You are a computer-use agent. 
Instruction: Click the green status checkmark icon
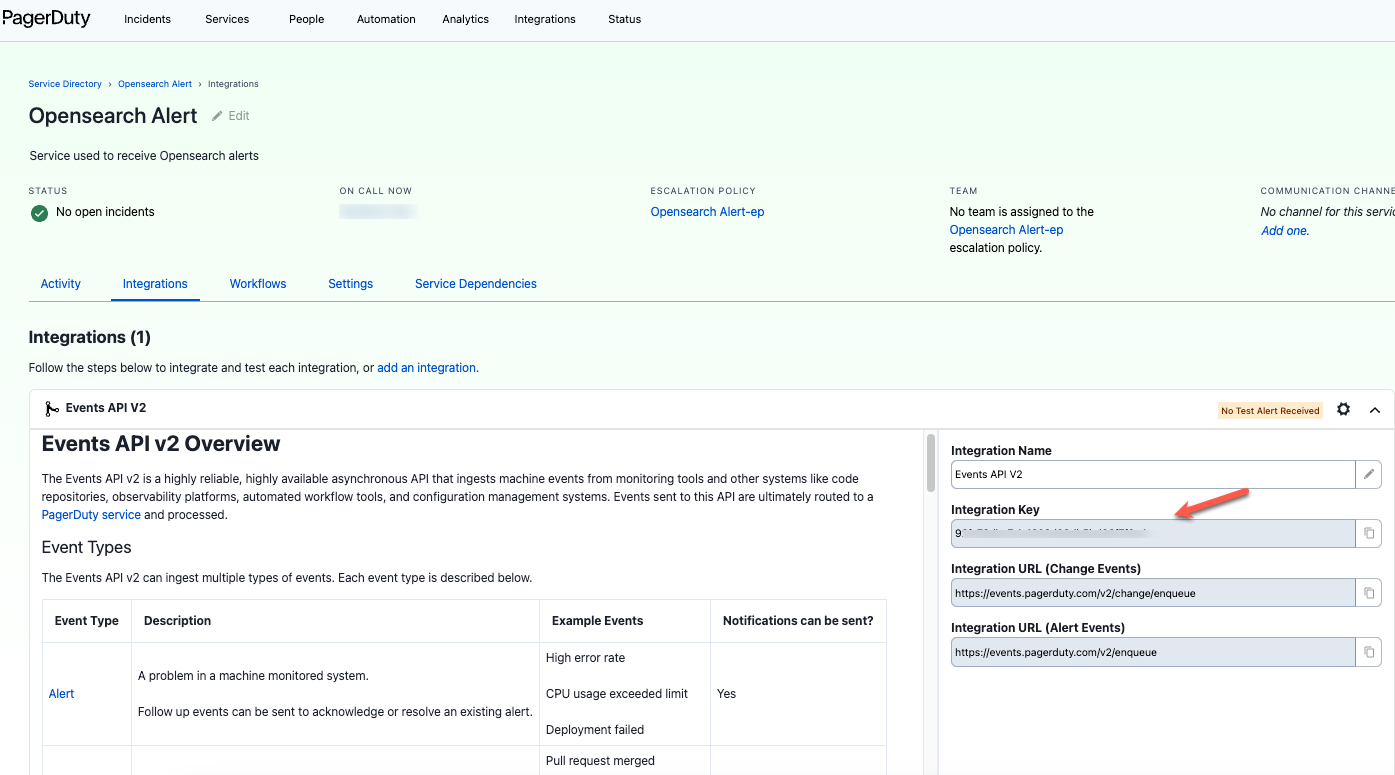pyautogui.click(x=39, y=212)
